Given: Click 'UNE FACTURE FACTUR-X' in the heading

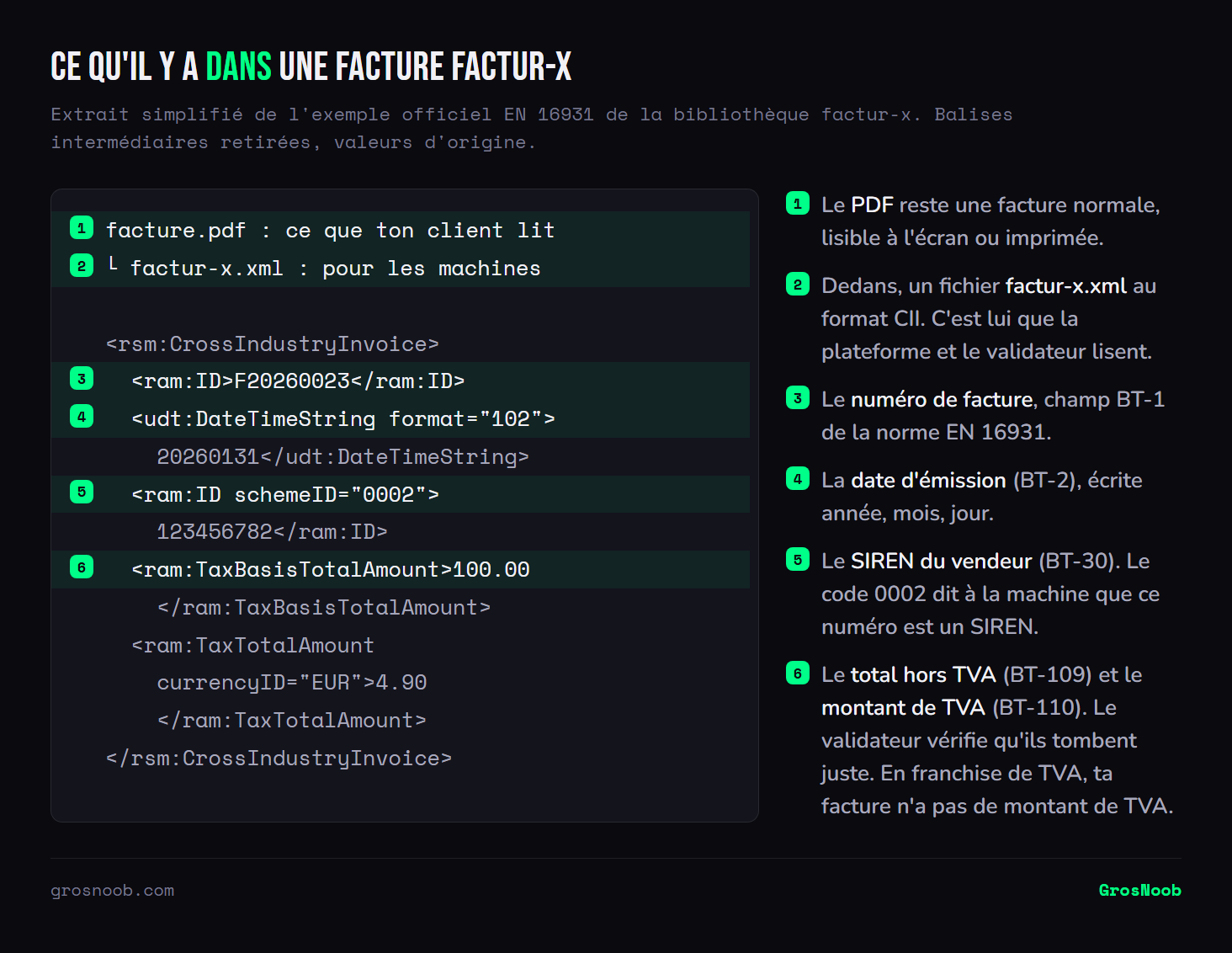Looking at the screenshot, I should click(x=425, y=67).
